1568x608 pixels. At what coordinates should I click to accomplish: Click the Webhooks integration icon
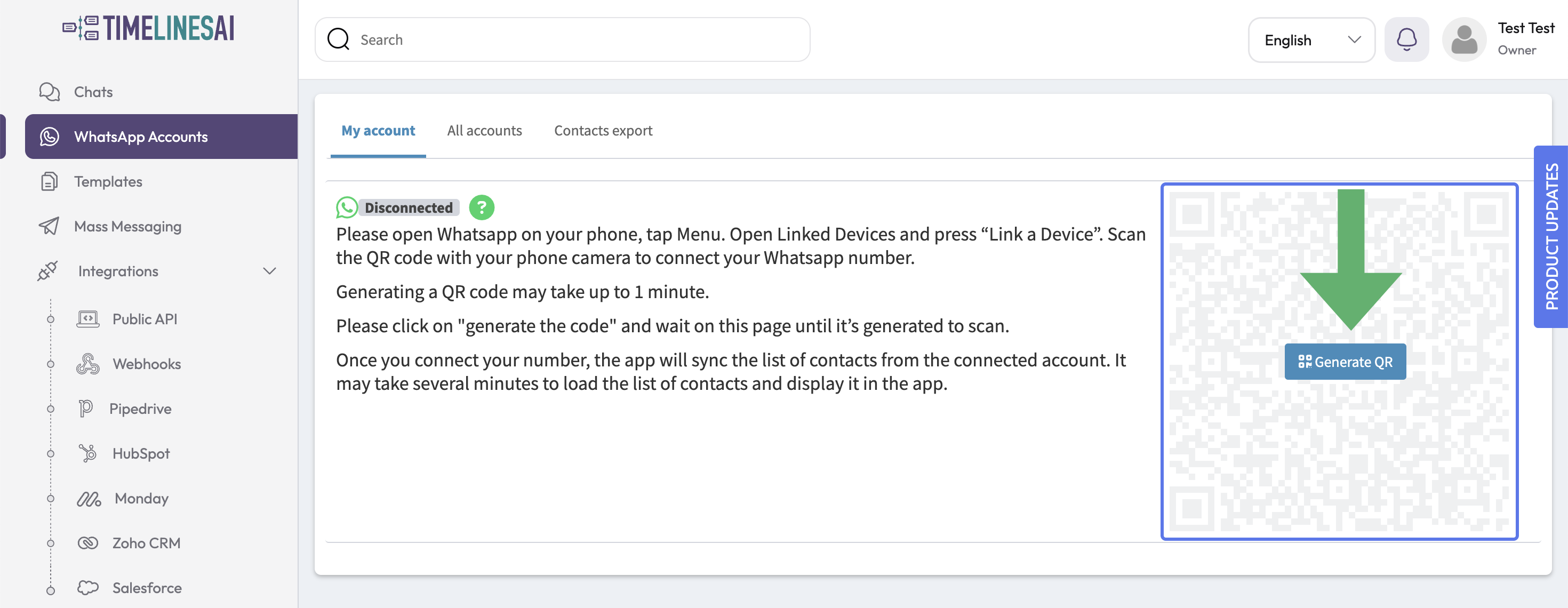[x=87, y=364]
